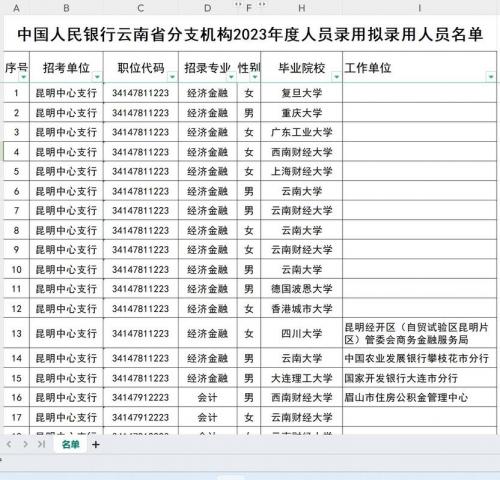Open filter dropdown for 工作单位 column

[x=491, y=77]
